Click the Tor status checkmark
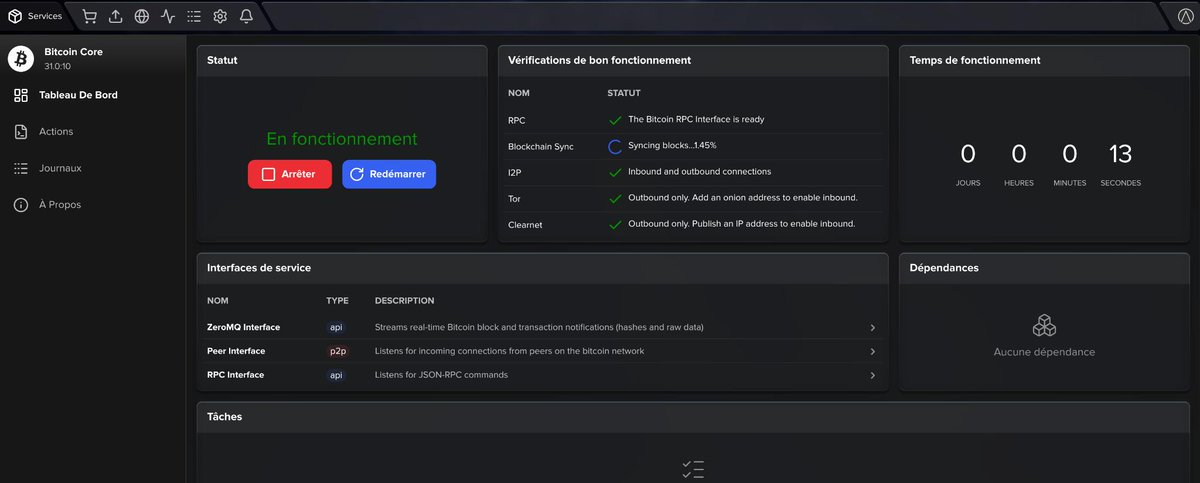 point(615,198)
